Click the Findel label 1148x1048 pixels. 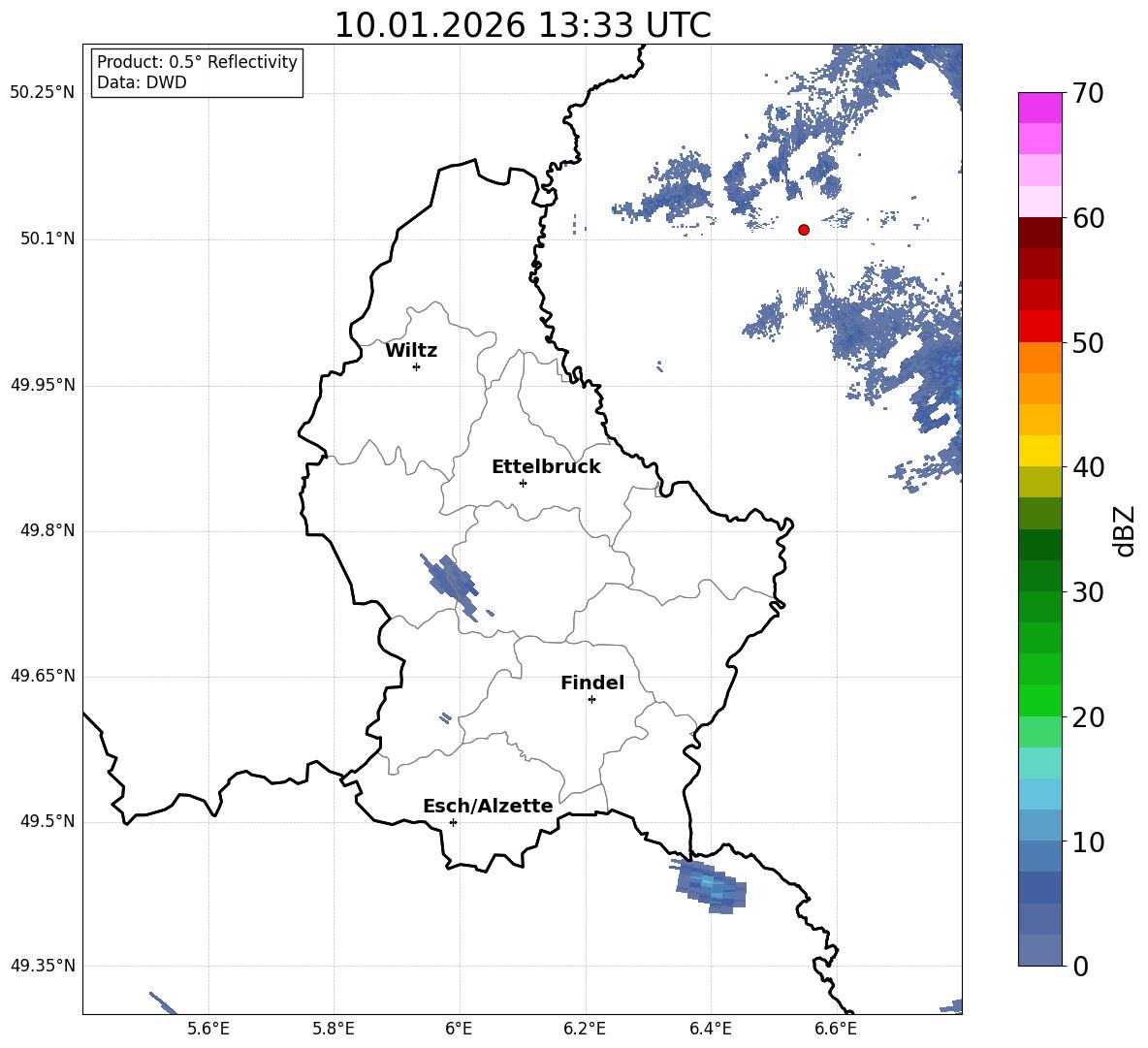(x=592, y=683)
